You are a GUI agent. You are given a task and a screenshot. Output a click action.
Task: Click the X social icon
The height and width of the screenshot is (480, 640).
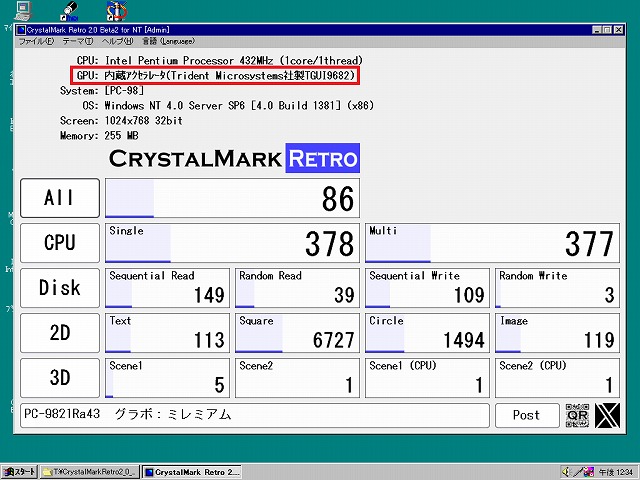(607, 415)
